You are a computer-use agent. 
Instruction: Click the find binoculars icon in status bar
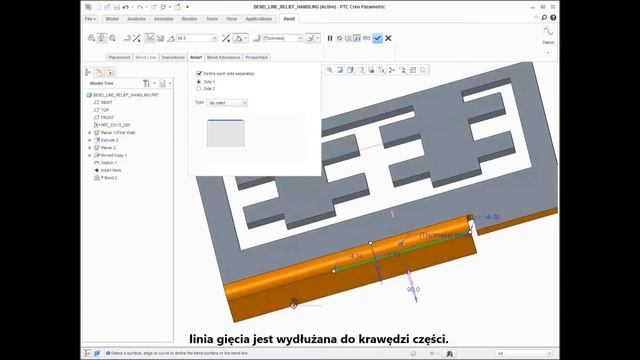[449, 353]
